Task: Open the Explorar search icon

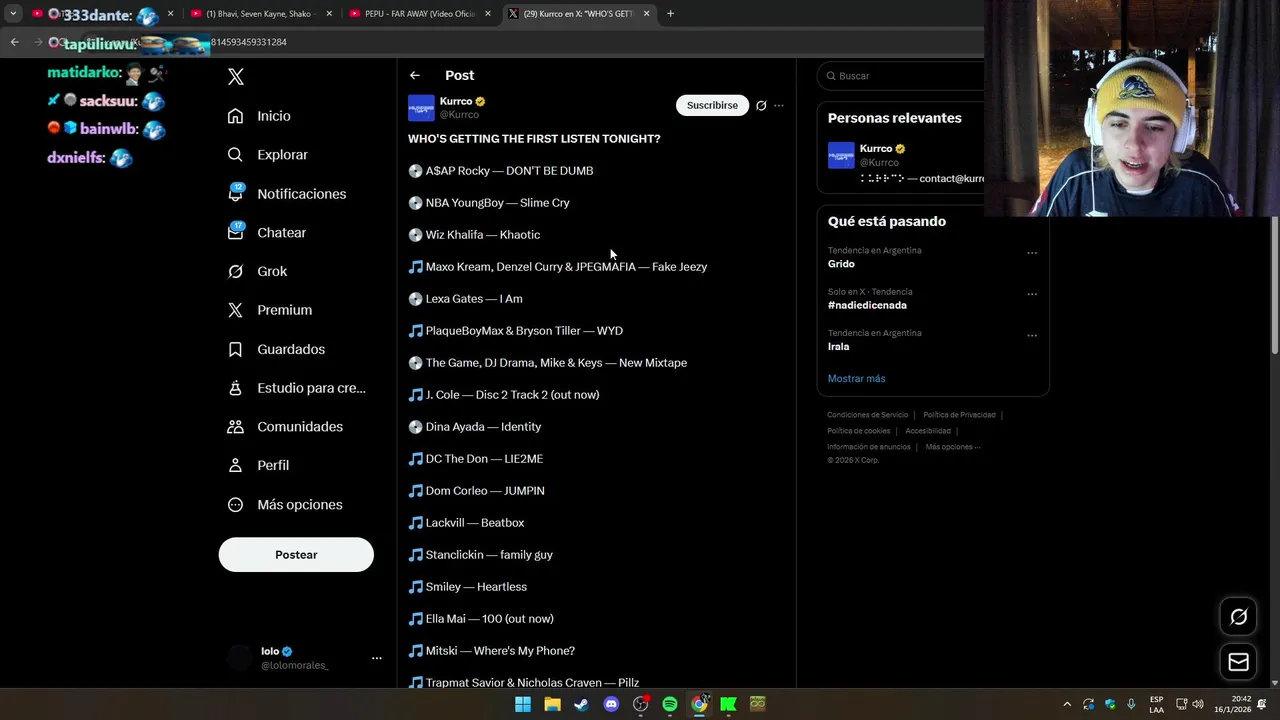Action: coord(235,155)
